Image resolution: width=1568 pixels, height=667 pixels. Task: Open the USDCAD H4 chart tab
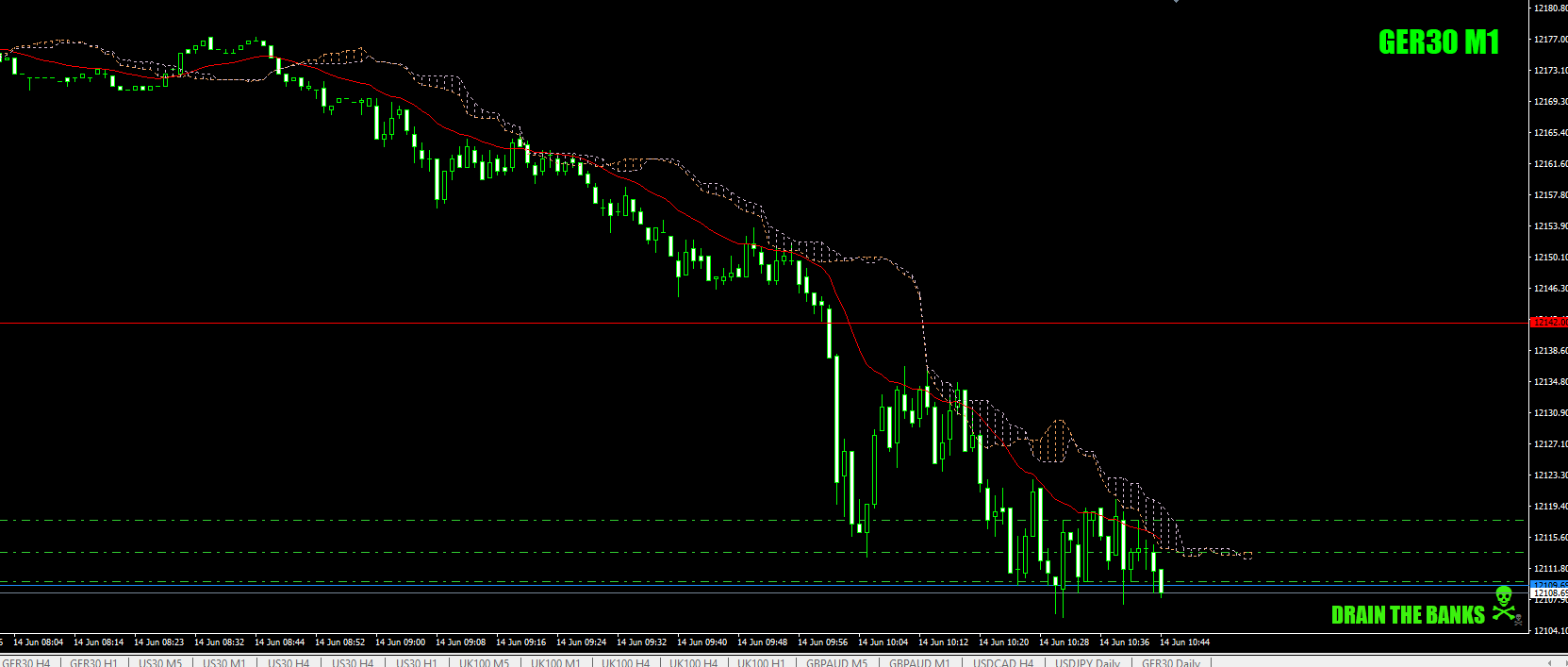(1003, 662)
